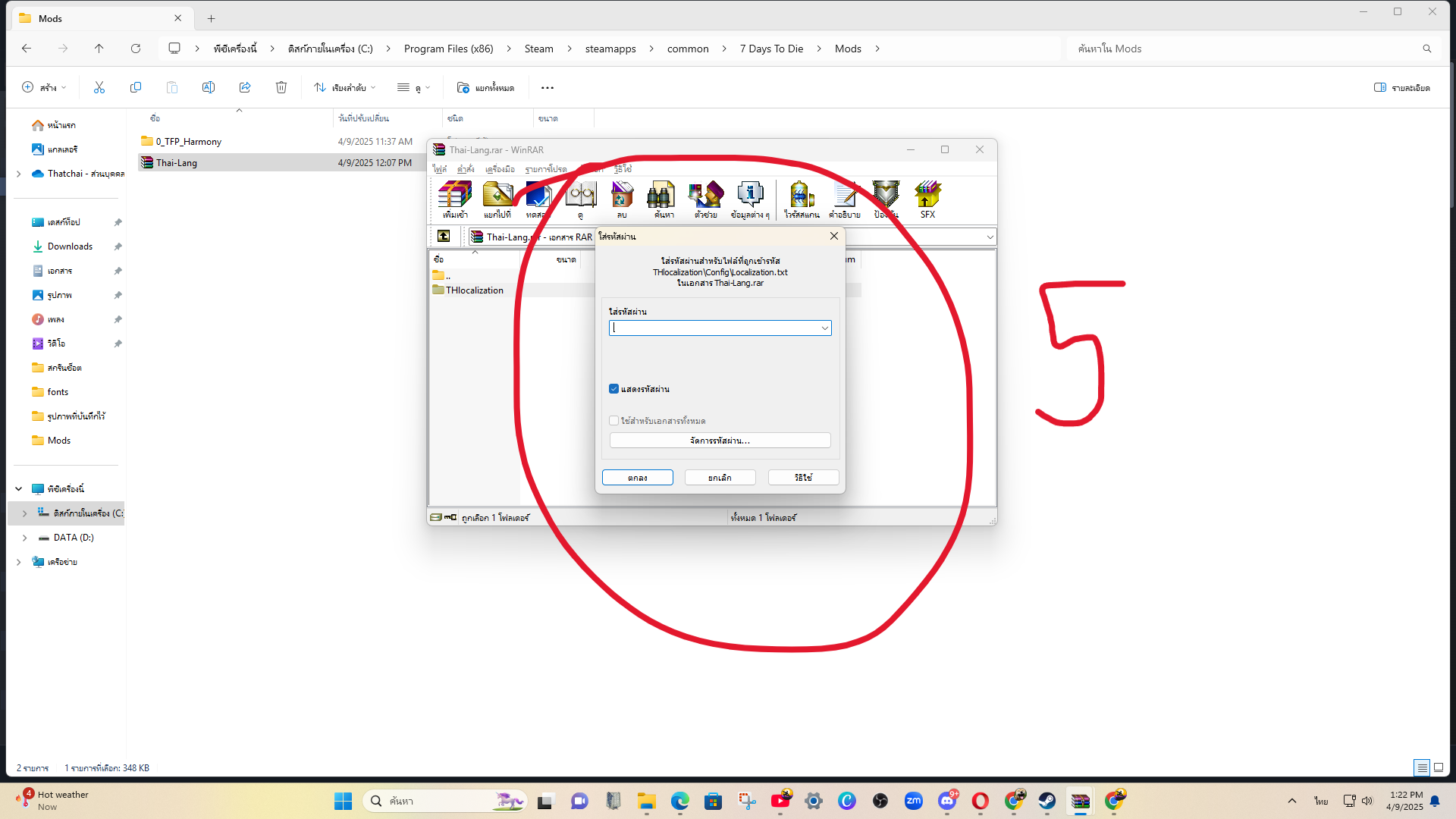The height and width of the screenshot is (819, 1456).
Task: Expand the DATA (D:) drive node
Action: 25,538
